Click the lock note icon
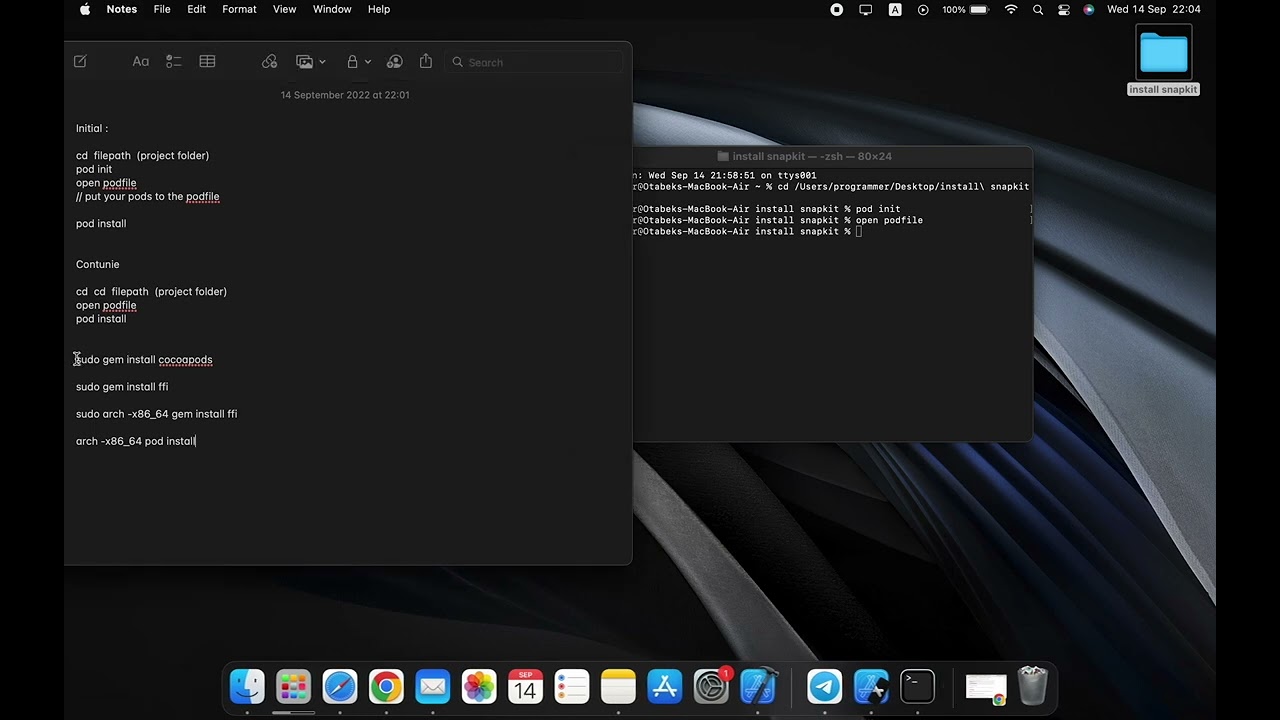Image resolution: width=1280 pixels, height=720 pixels. pos(352,62)
